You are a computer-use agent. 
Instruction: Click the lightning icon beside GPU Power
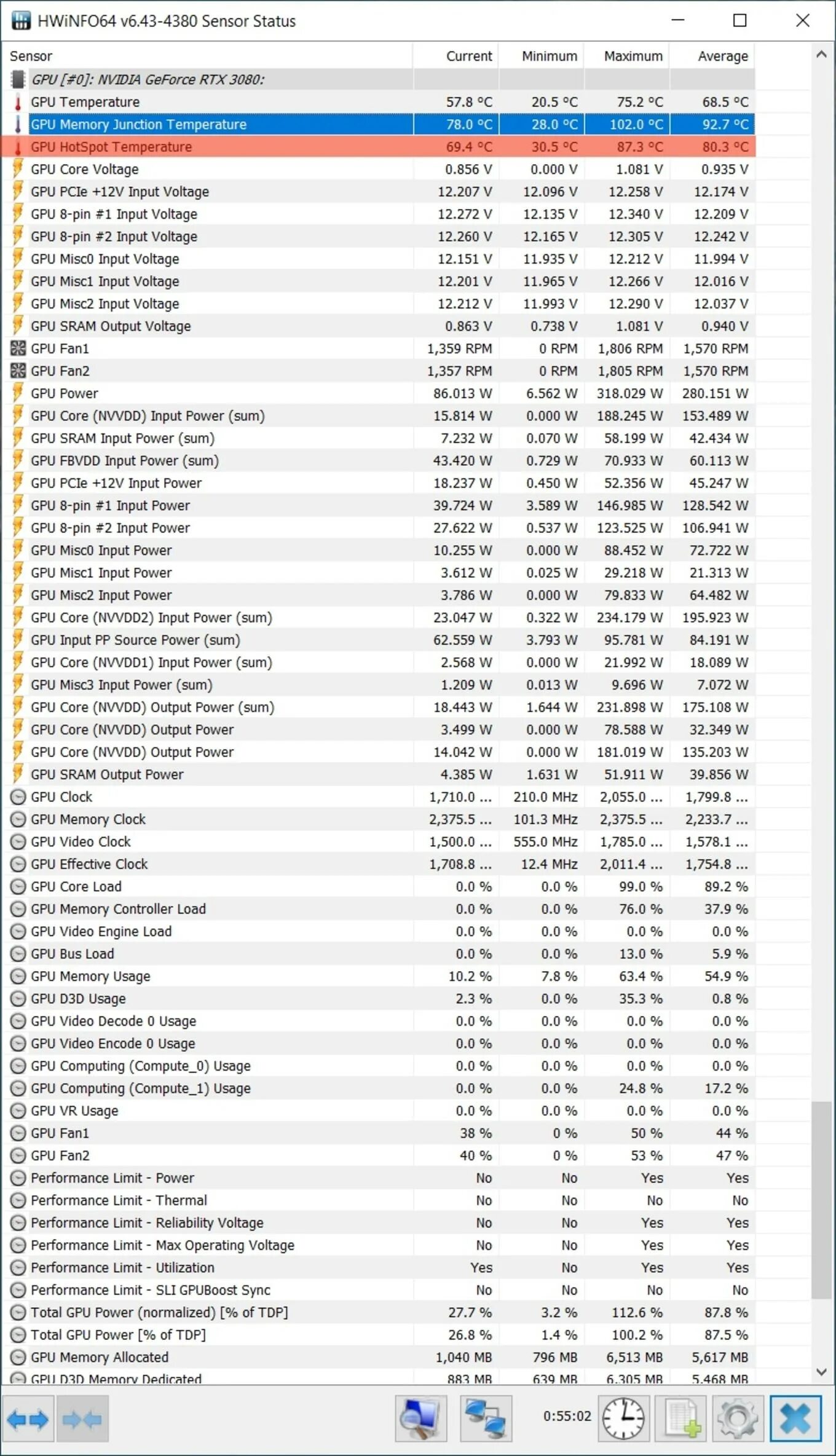click(x=18, y=393)
